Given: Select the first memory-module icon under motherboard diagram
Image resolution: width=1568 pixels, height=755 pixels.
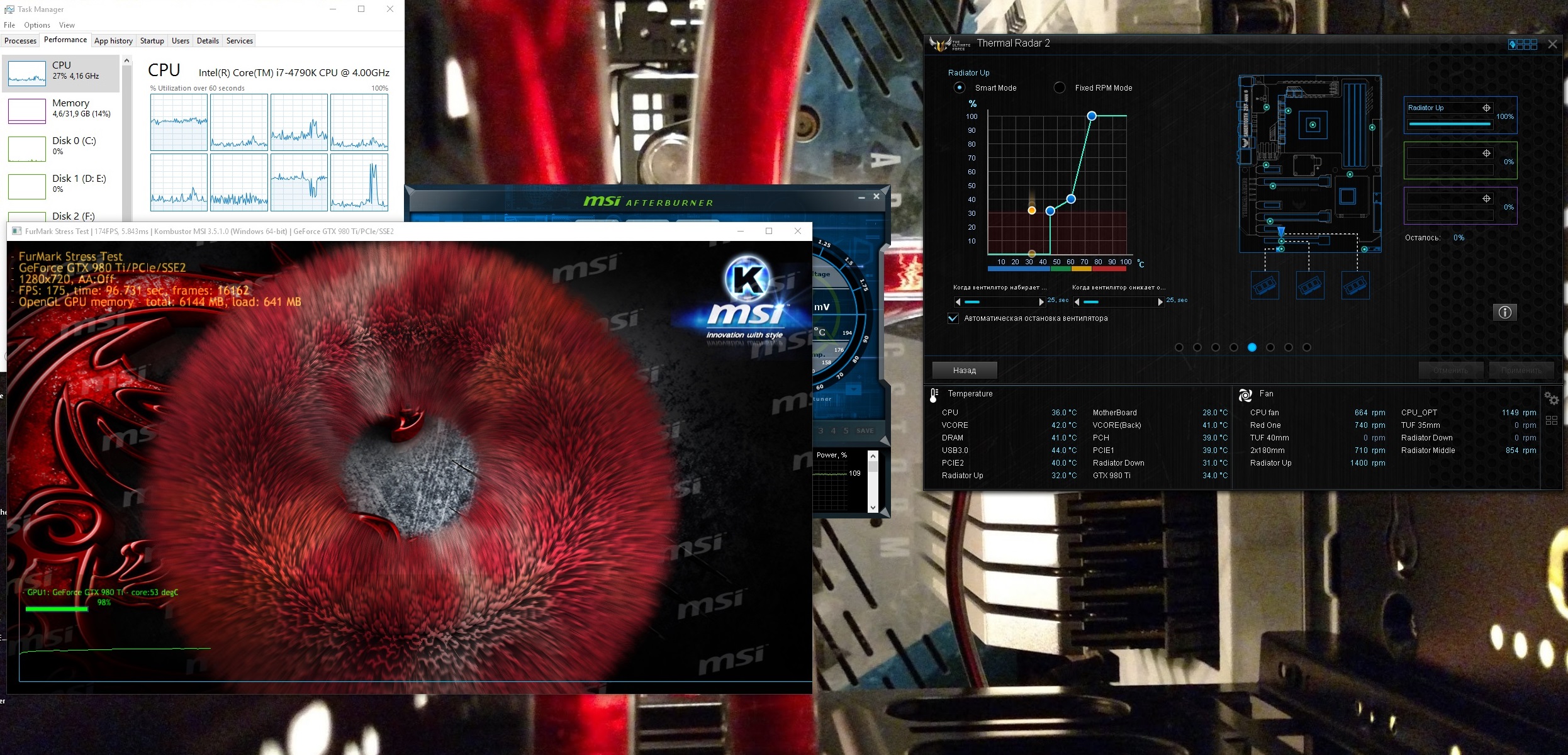Looking at the screenshot, I should tap(1264, 286).
